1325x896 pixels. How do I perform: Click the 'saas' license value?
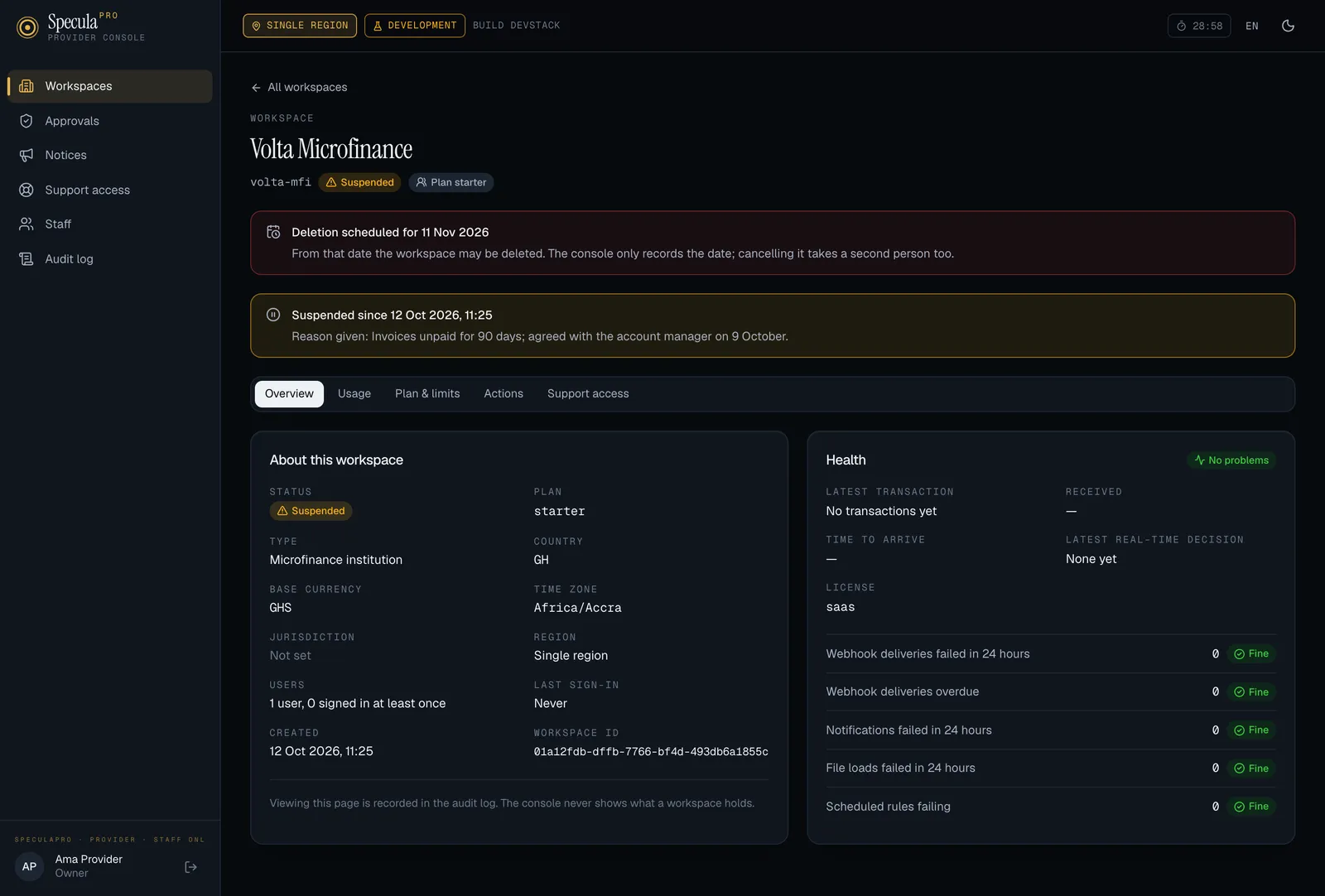click(841, 608)
